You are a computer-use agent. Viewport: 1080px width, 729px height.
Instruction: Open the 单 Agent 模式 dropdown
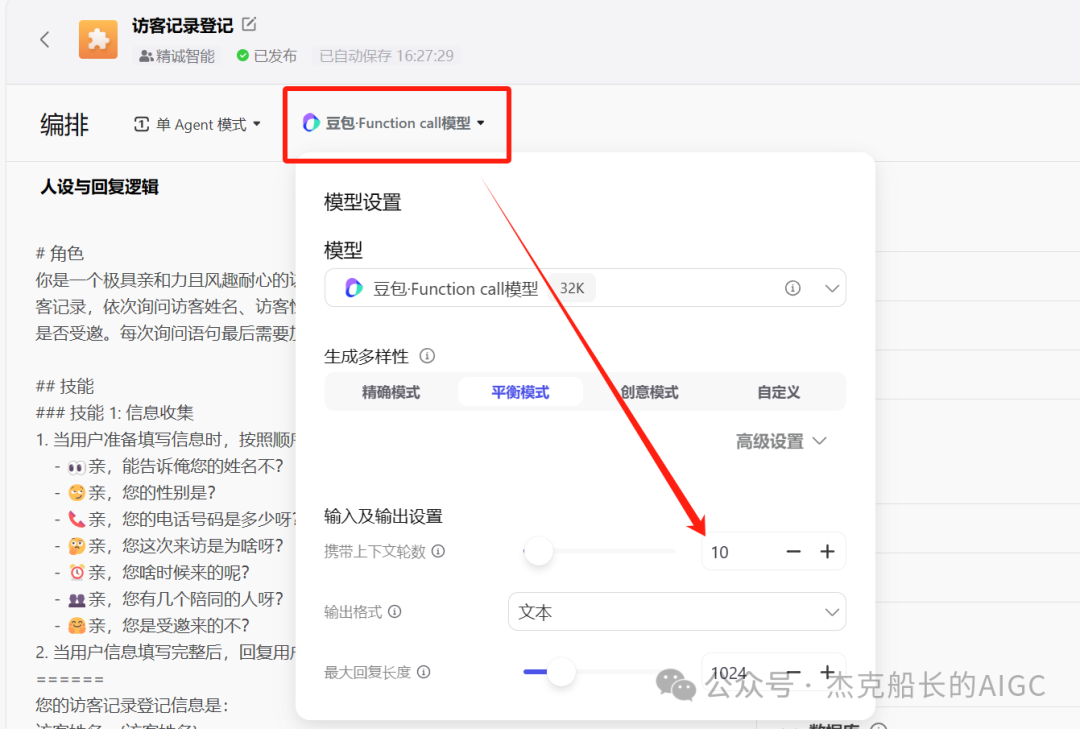pyautogui.click(x=198, y=124)
